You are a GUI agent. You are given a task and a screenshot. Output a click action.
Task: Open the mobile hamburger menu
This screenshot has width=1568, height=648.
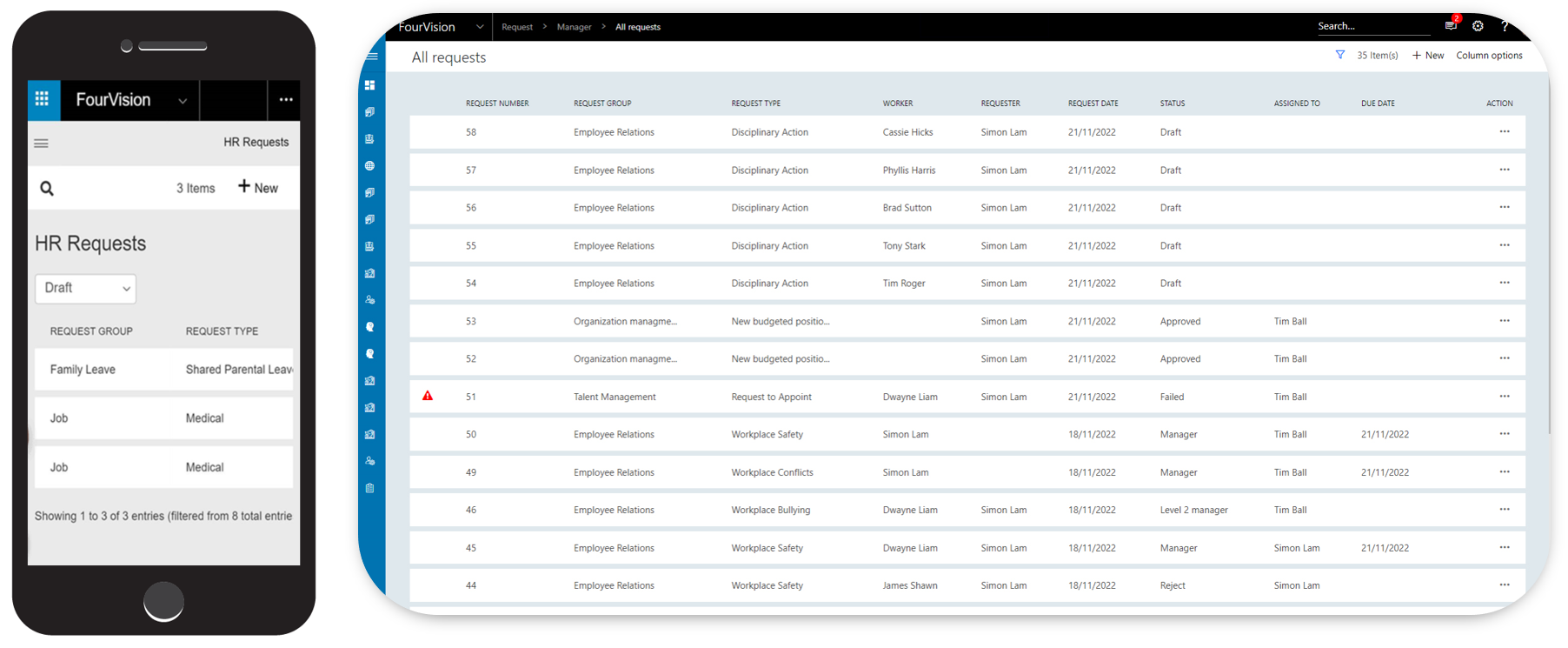point(41,144)
